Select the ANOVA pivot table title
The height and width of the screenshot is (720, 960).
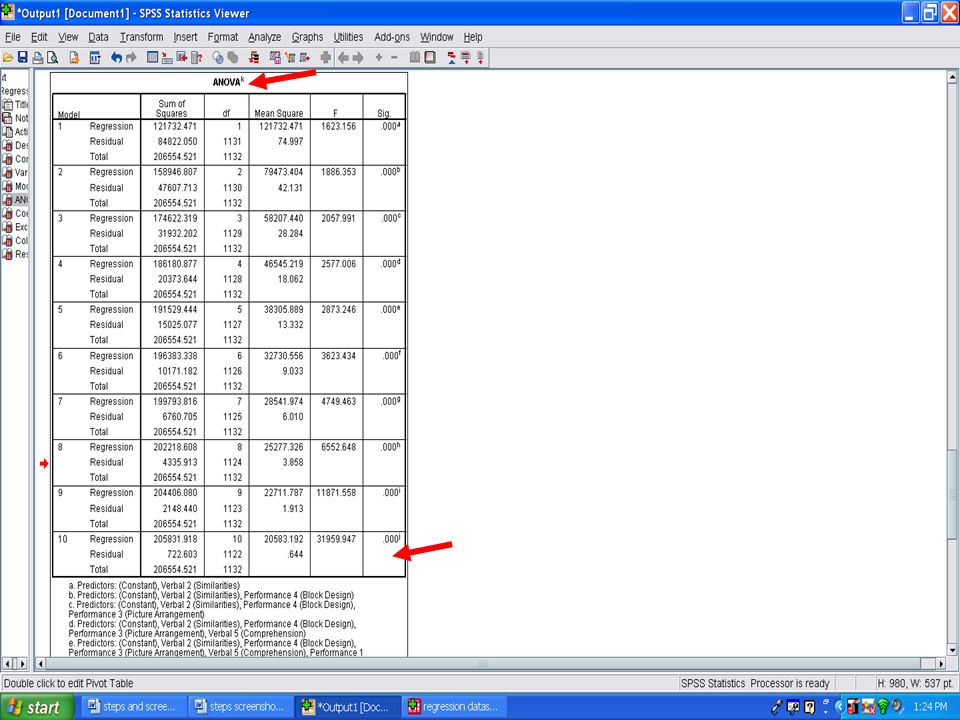tap(227, 81)
